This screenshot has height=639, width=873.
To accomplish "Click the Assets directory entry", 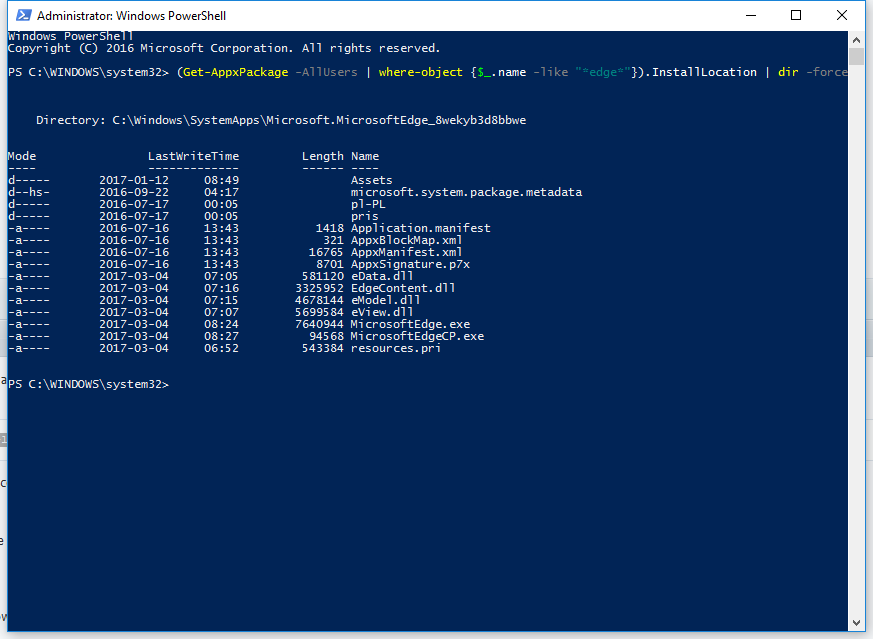I will click(x=371, y=180).
